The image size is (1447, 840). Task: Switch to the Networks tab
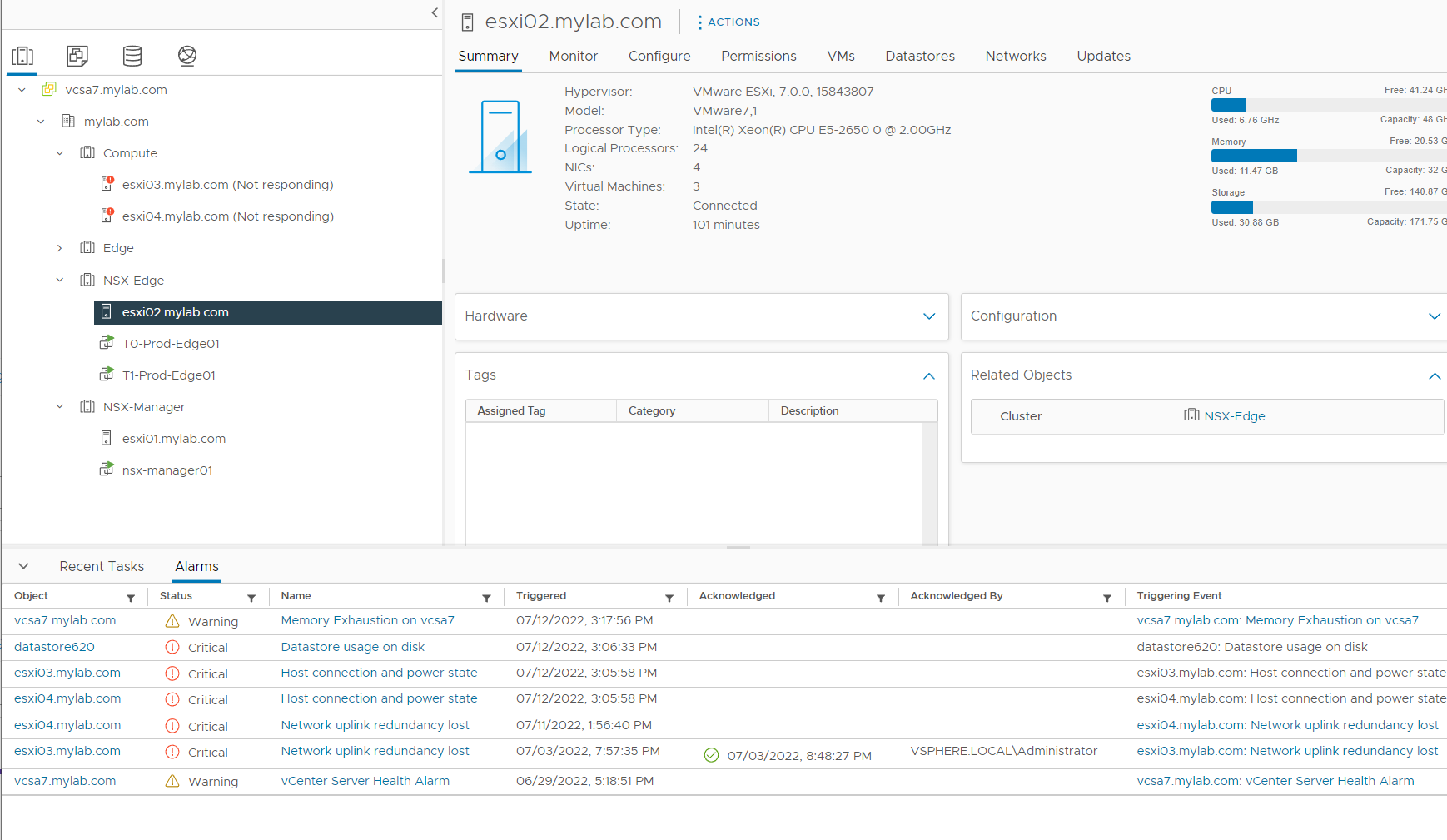(x=1016, y=56)
